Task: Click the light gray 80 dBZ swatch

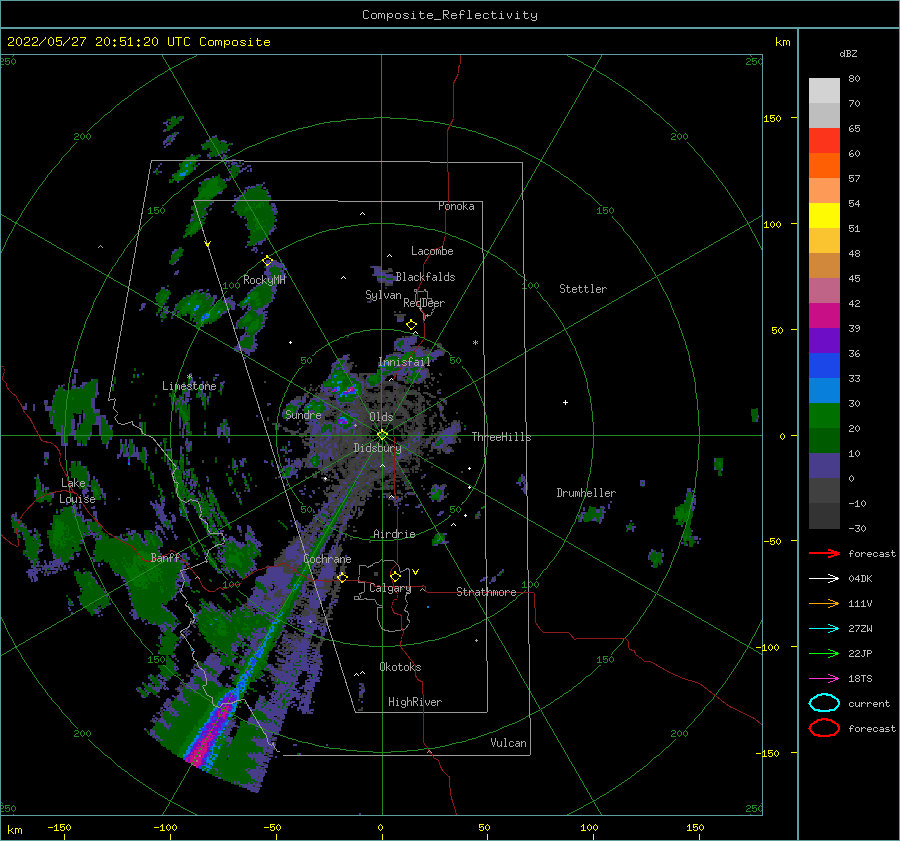Action: 824,90
